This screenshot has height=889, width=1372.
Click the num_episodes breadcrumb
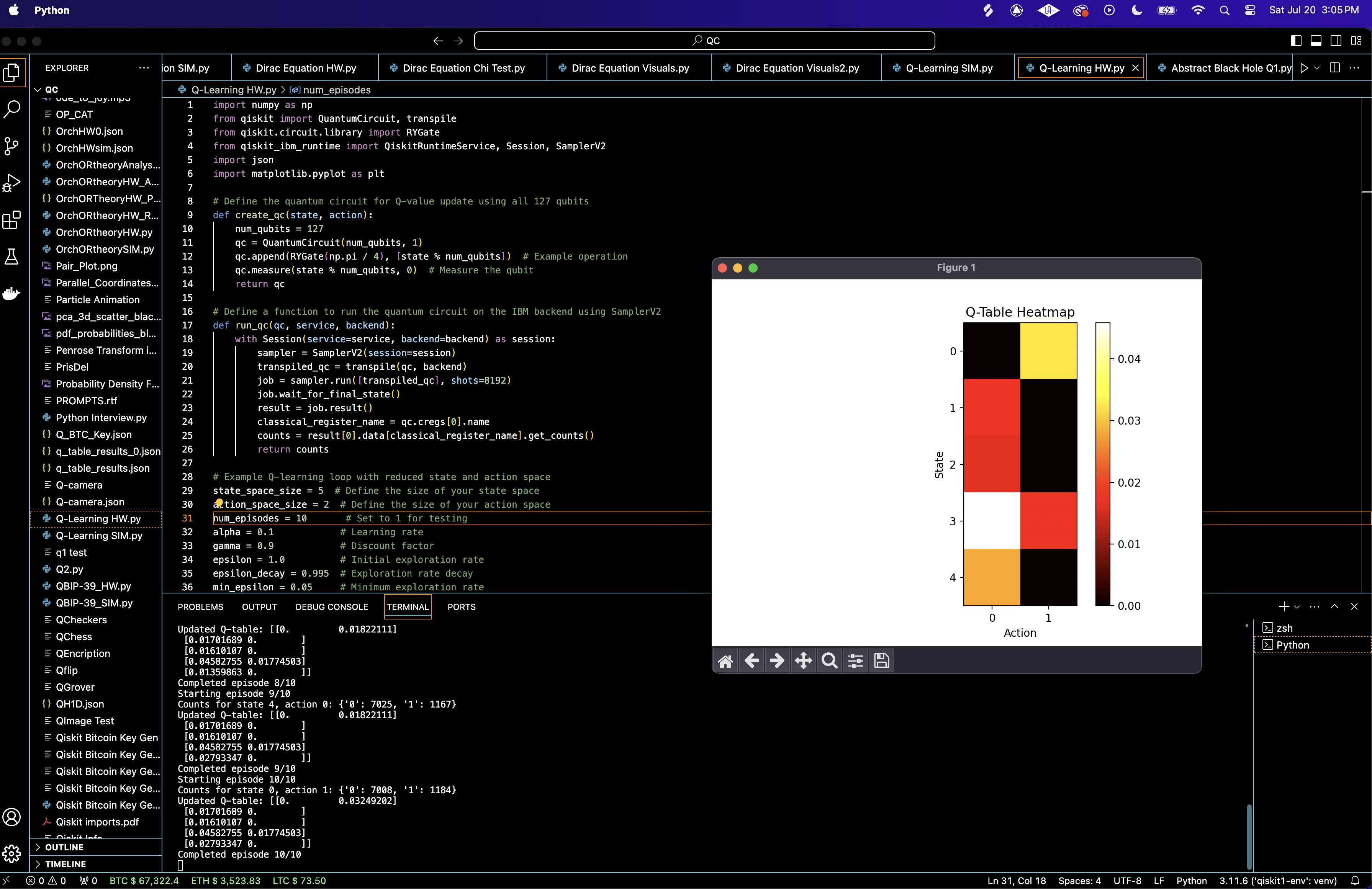coord(337,90)
